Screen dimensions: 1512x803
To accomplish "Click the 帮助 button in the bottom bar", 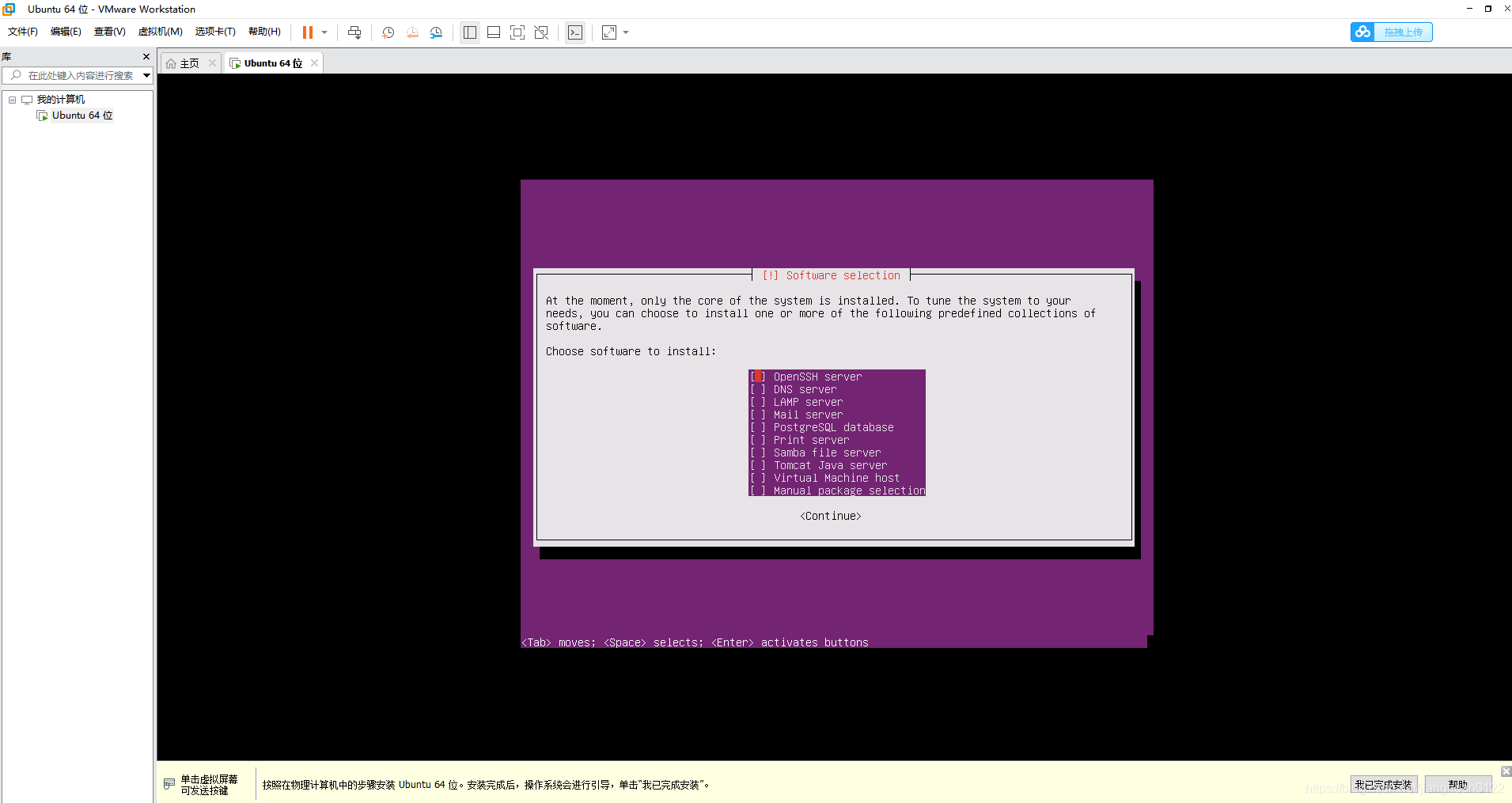I will 1457,785.
